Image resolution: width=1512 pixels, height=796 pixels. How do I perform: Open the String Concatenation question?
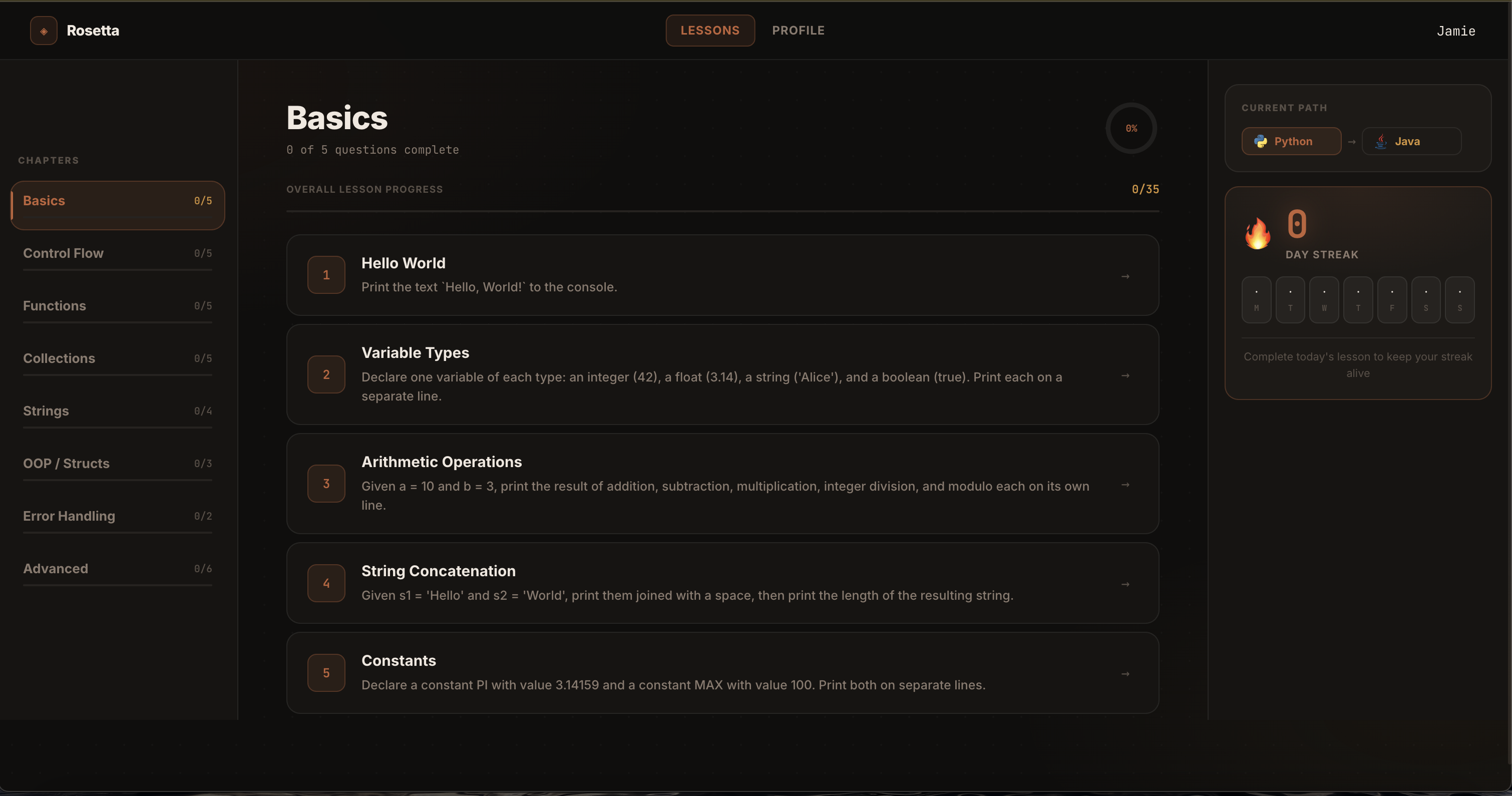click(x=722, y=583)
